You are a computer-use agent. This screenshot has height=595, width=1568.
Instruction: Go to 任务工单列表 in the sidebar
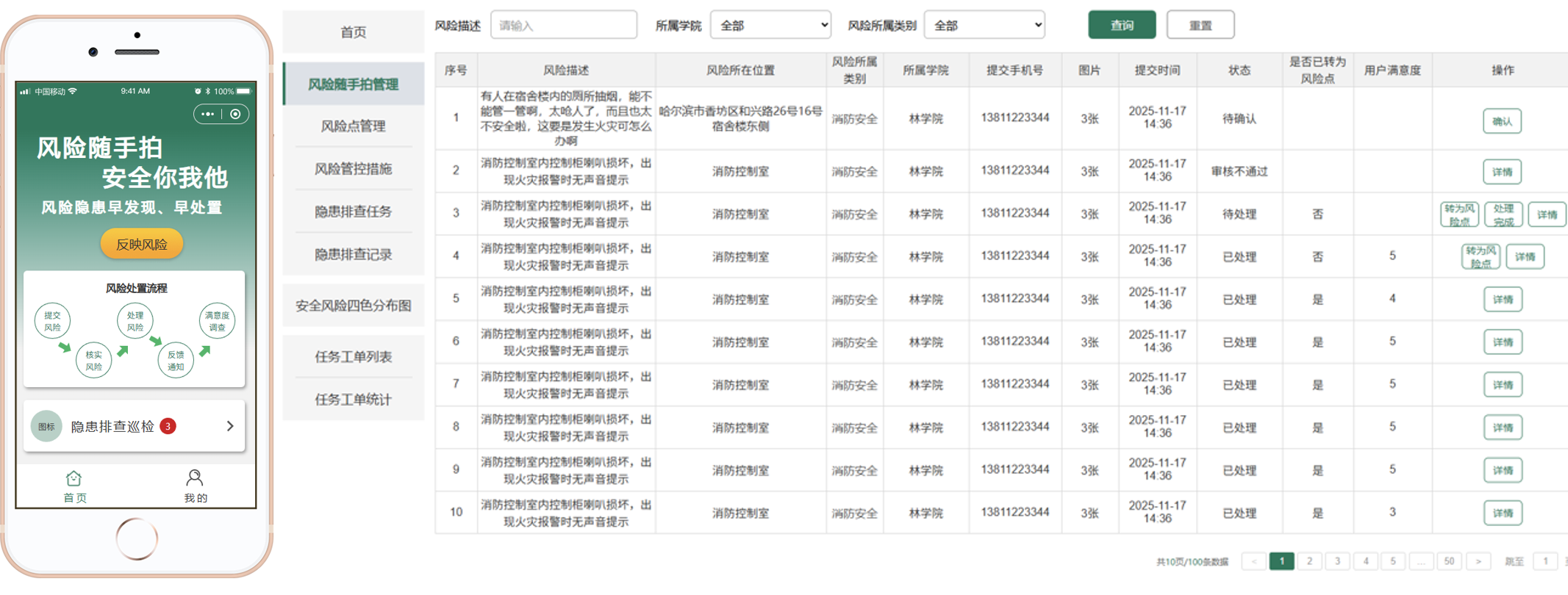353,357
